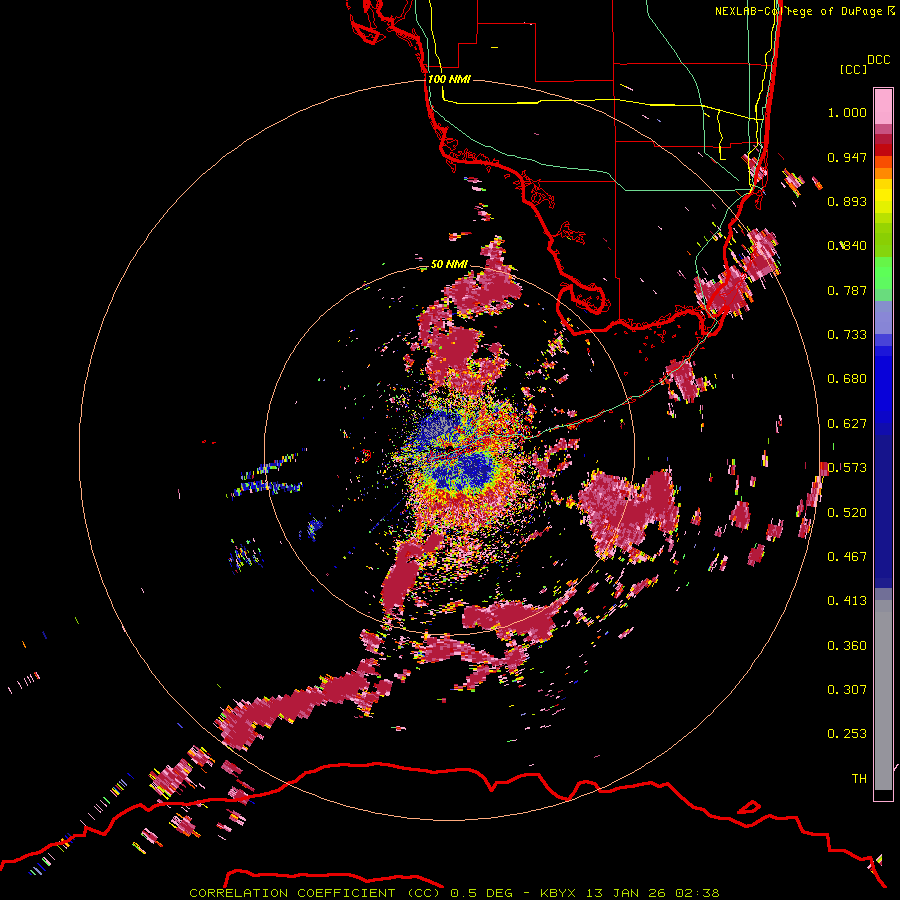The image size is (900, 900).
Task: Select the 0.360 legend value
Action: (x=847, y=646)
